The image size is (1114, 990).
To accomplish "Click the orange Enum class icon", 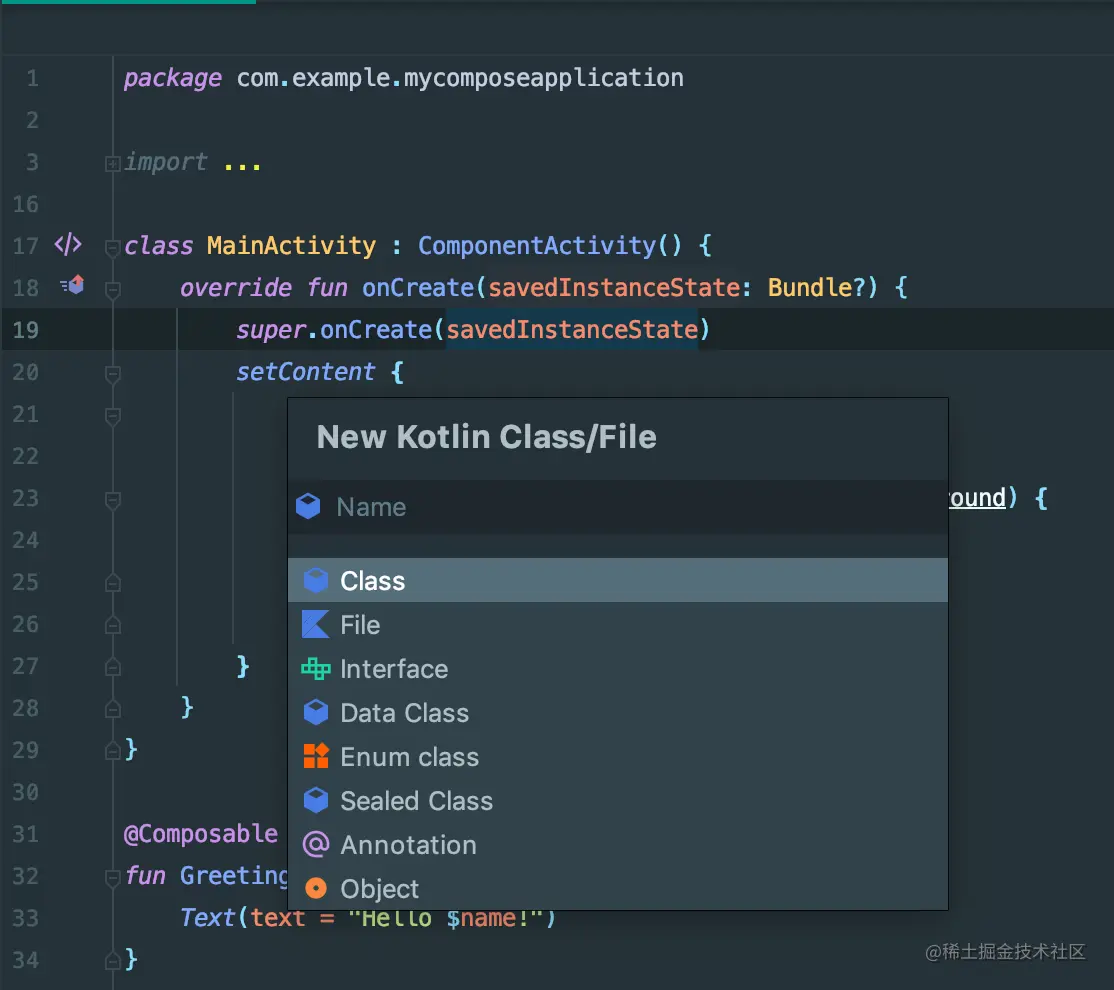I will point(315,756).
